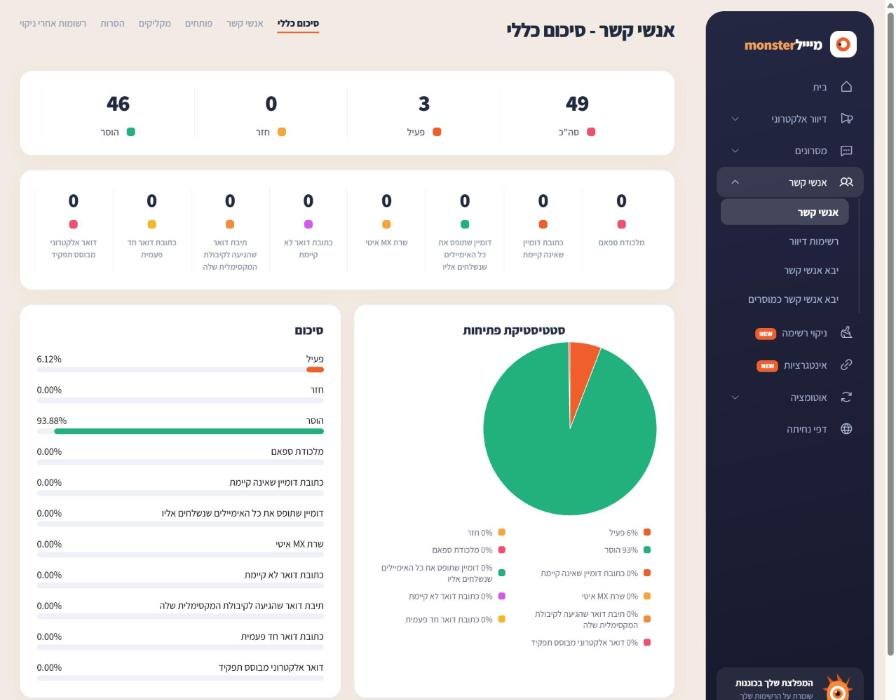Open the אנשי קשר submenu item
Viewport: 896px width, 700px height.
(x=785, y=212)
